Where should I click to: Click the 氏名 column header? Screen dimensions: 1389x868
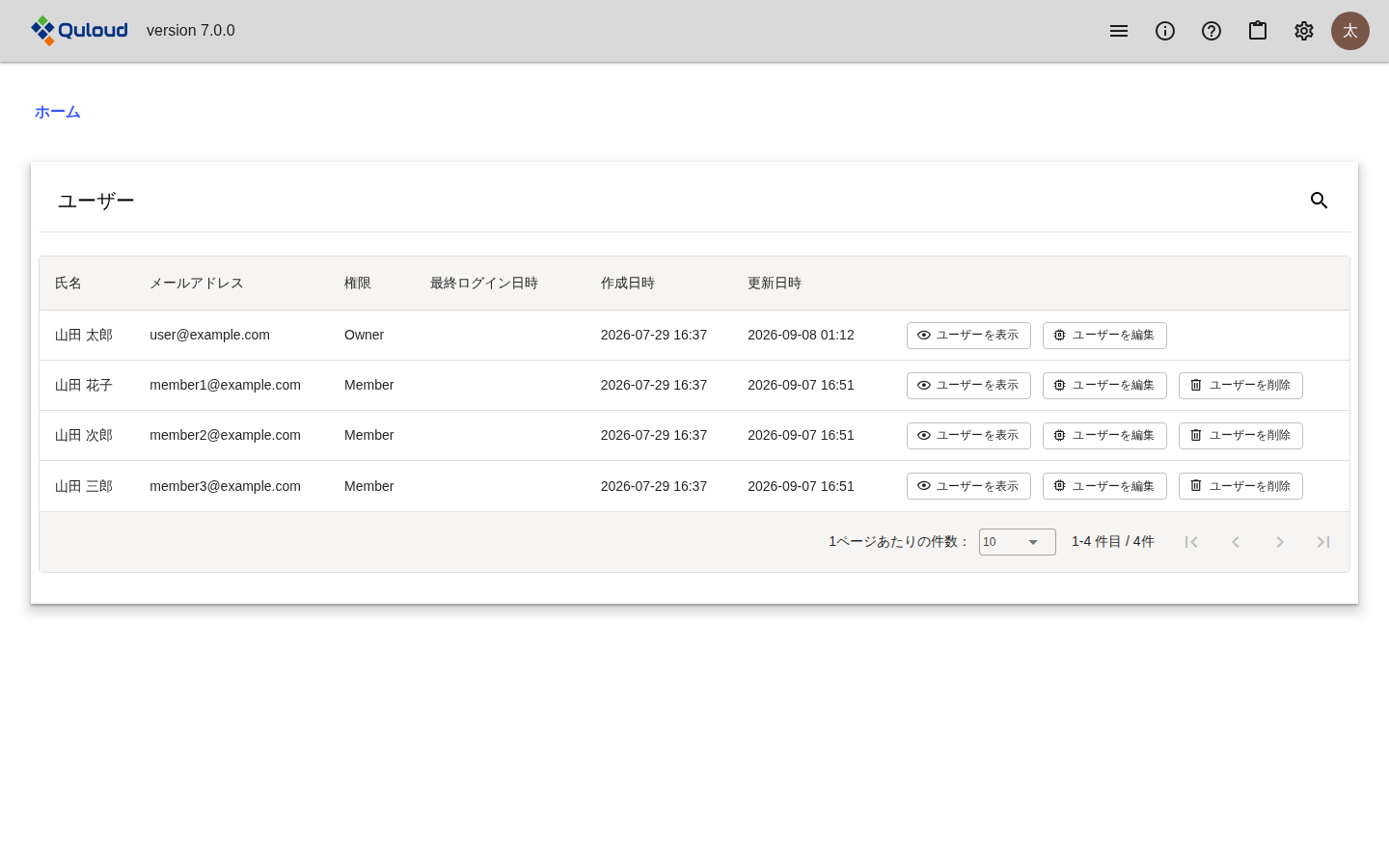point(68,284)
